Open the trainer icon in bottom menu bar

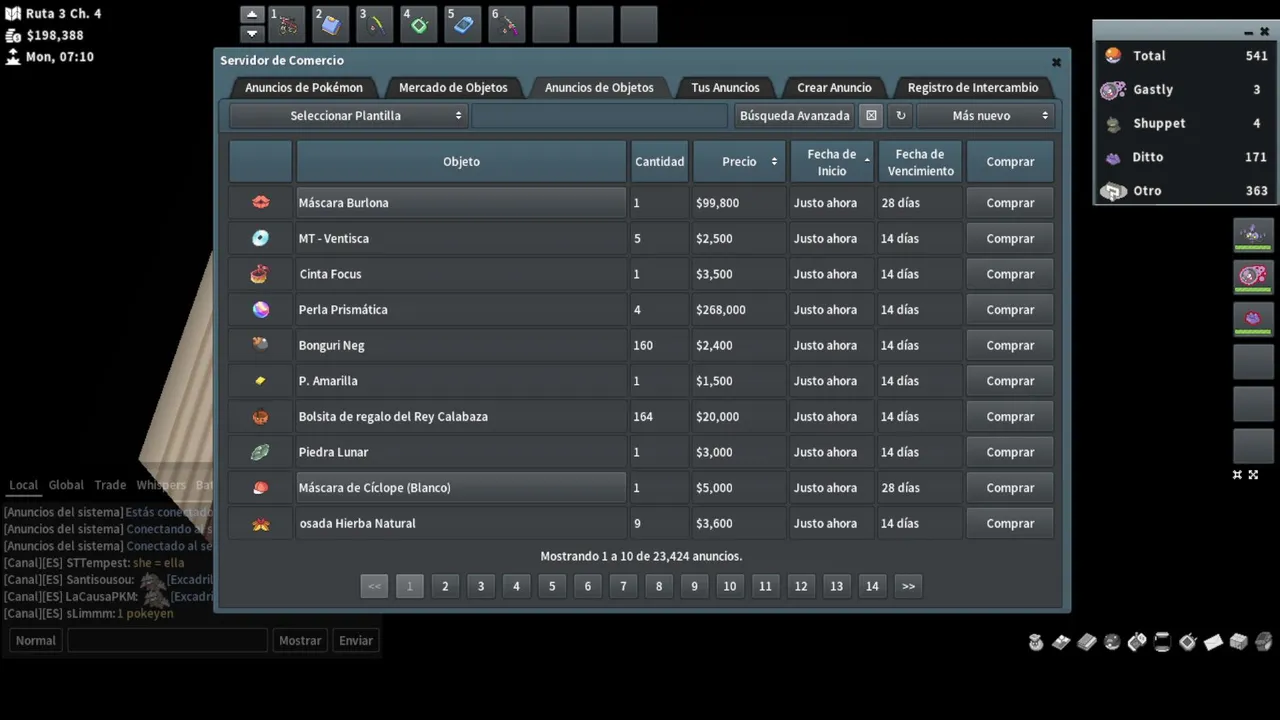[1036, 642]
